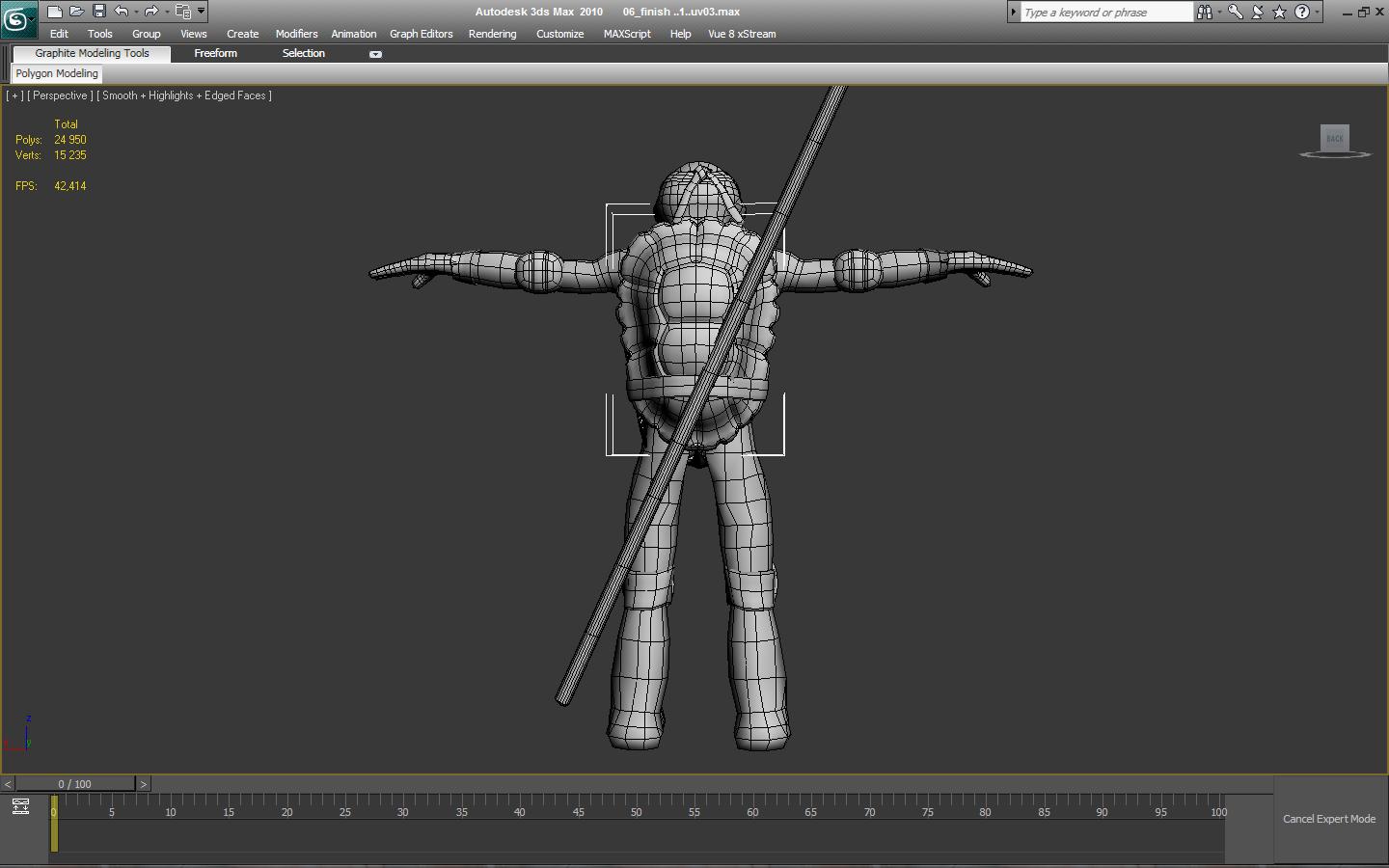Click the FPS value 42,414
The image size is (1389, 868).
[70, 186]
